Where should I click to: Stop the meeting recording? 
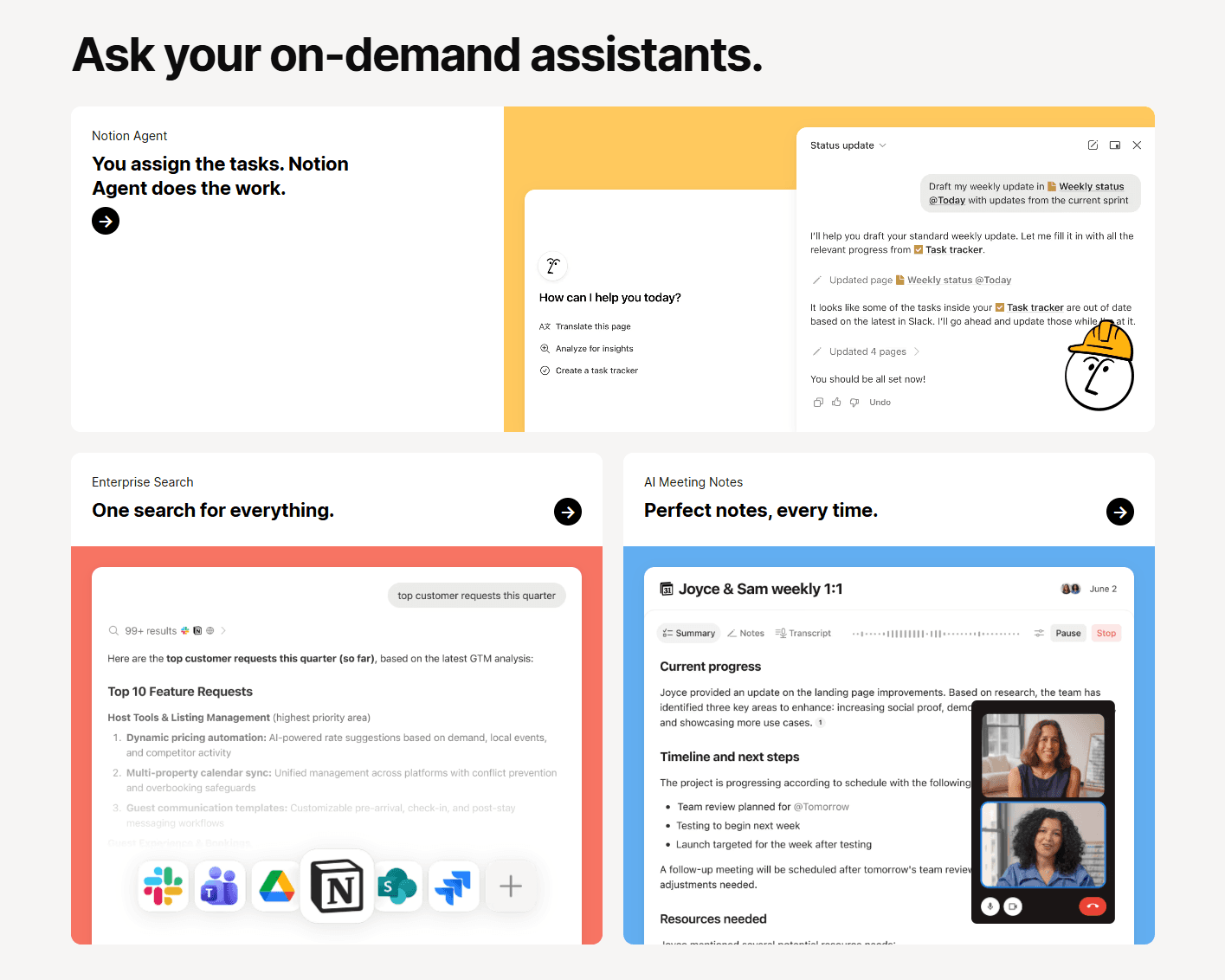[1106, 633]
